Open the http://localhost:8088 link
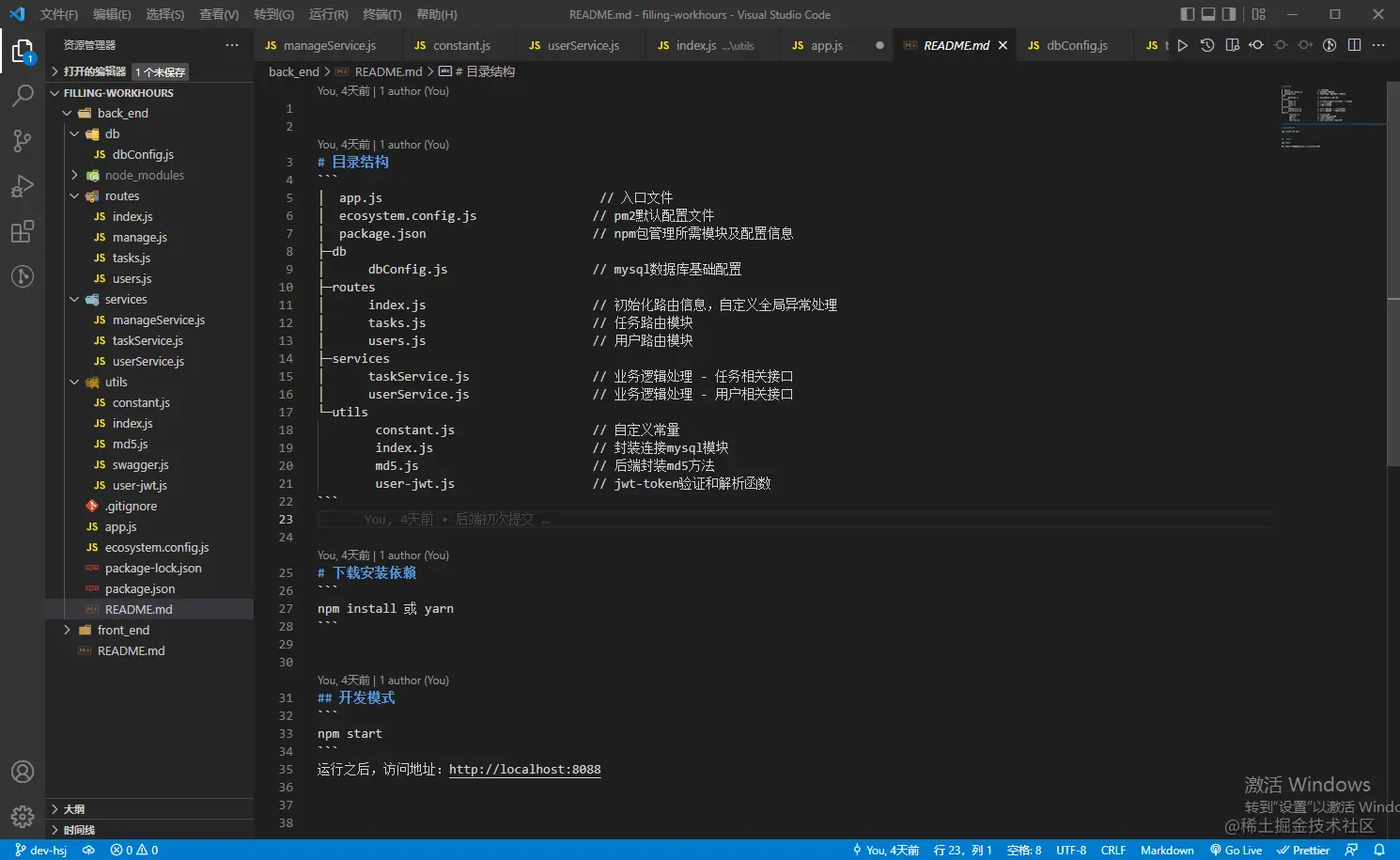1400x860 pixels. pos(524,769)
